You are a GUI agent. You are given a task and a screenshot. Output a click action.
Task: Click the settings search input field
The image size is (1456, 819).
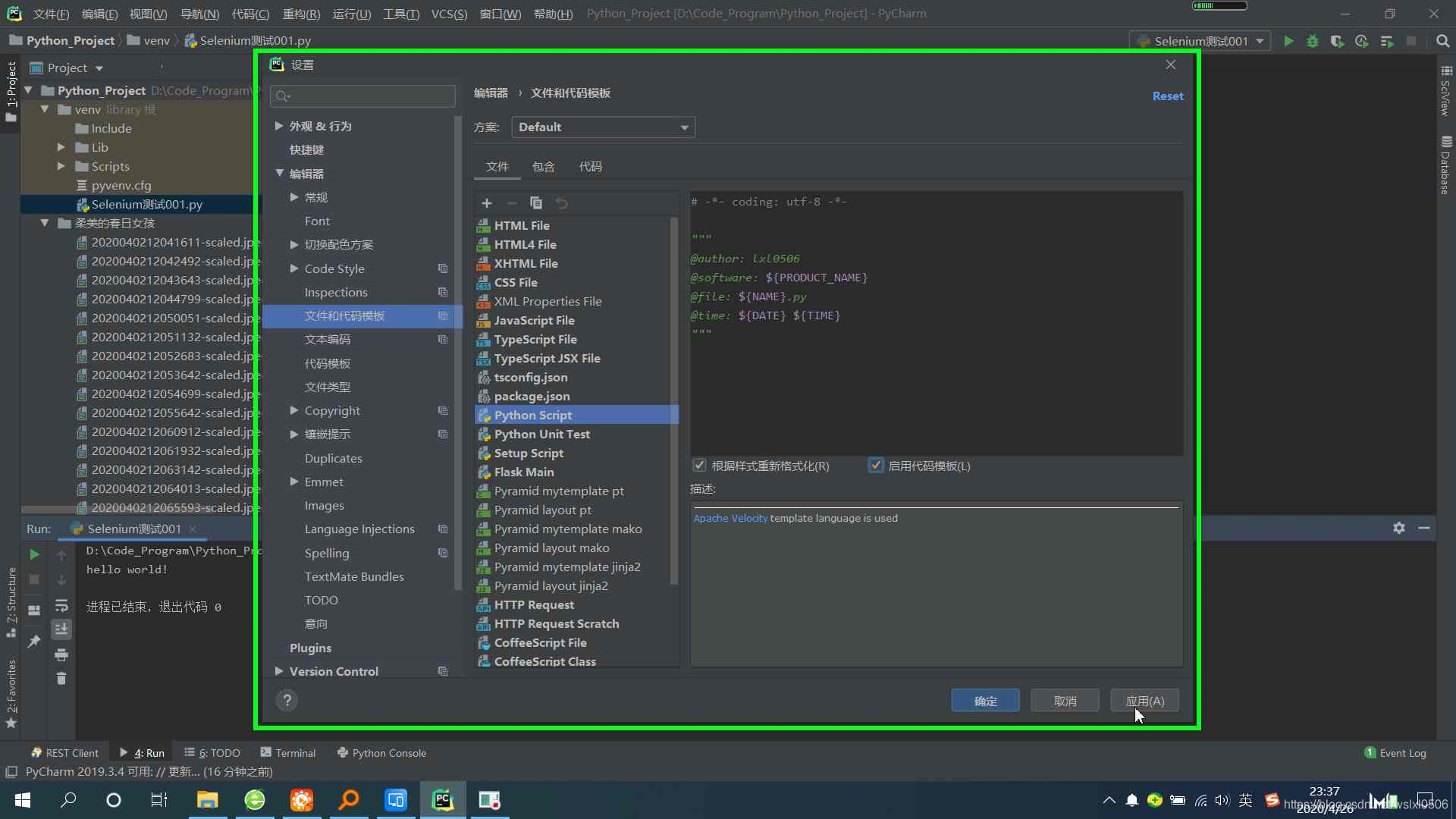tap(364, 96)
